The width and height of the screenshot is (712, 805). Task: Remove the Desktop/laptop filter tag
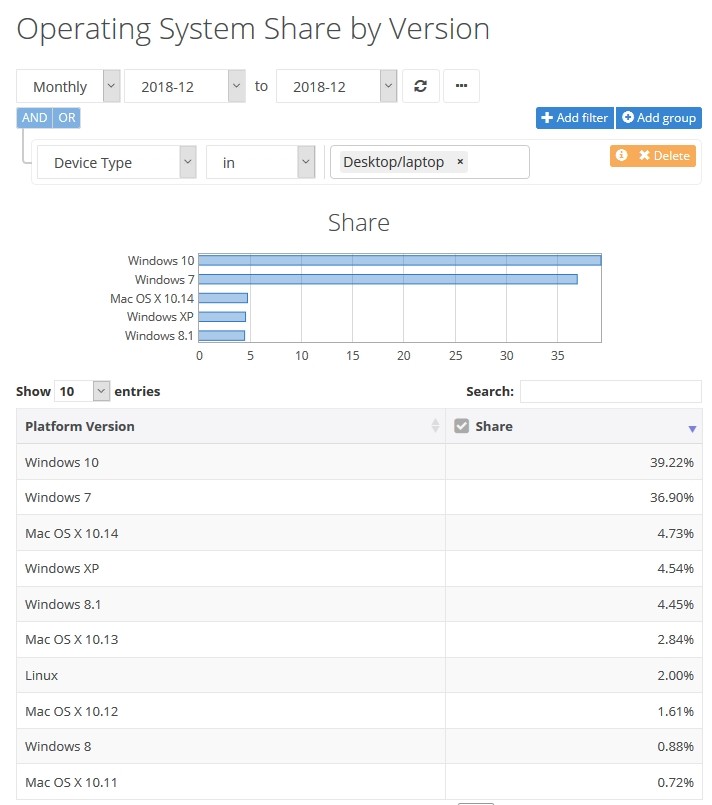(460, 162)
